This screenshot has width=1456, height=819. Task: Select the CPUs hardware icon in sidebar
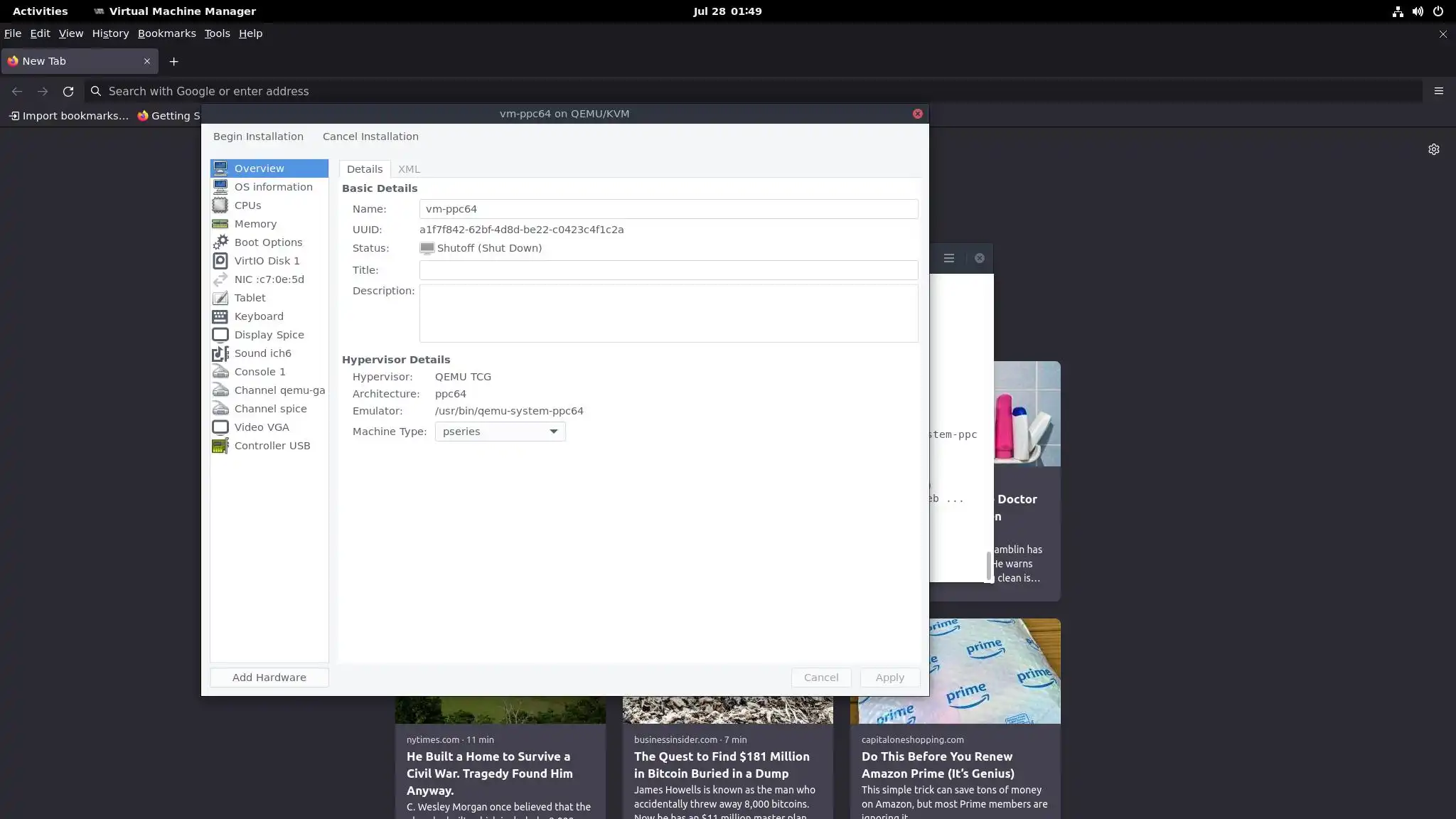(x=220, y=205)
